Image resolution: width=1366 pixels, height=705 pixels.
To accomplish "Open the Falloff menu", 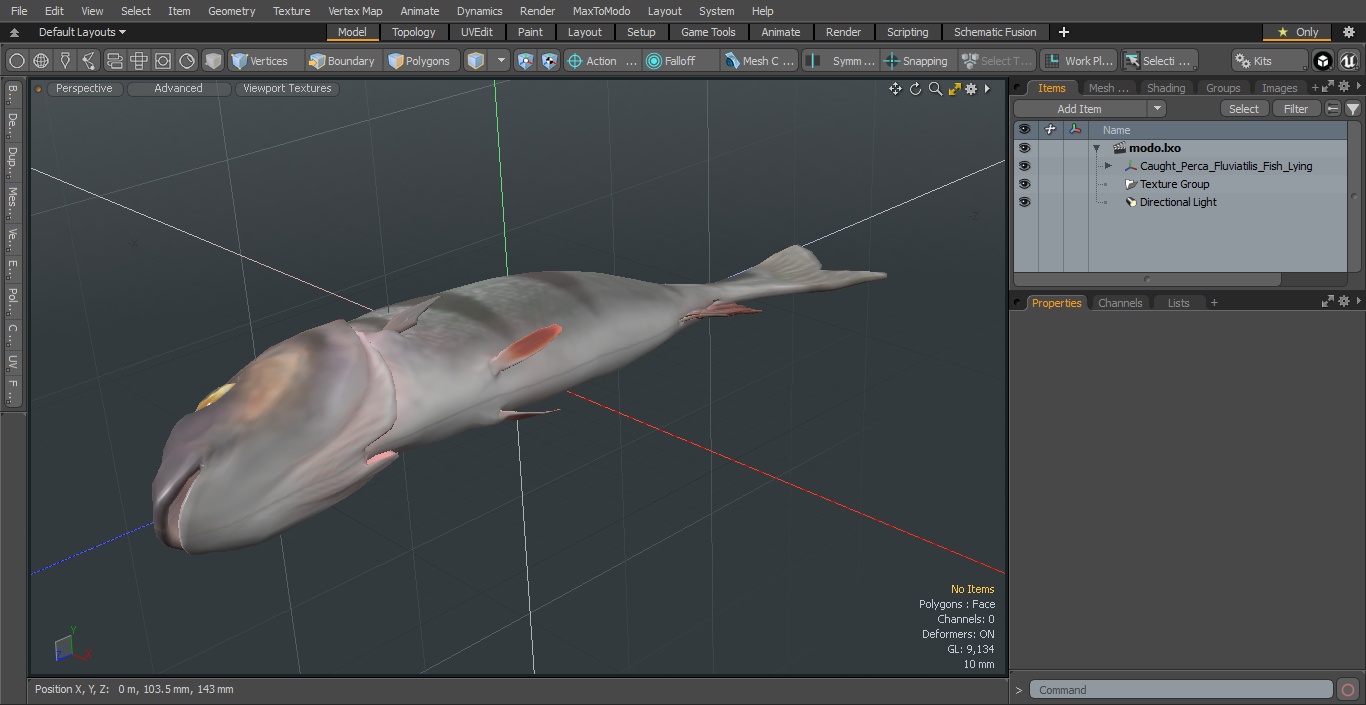I will [x=680, y=61].
